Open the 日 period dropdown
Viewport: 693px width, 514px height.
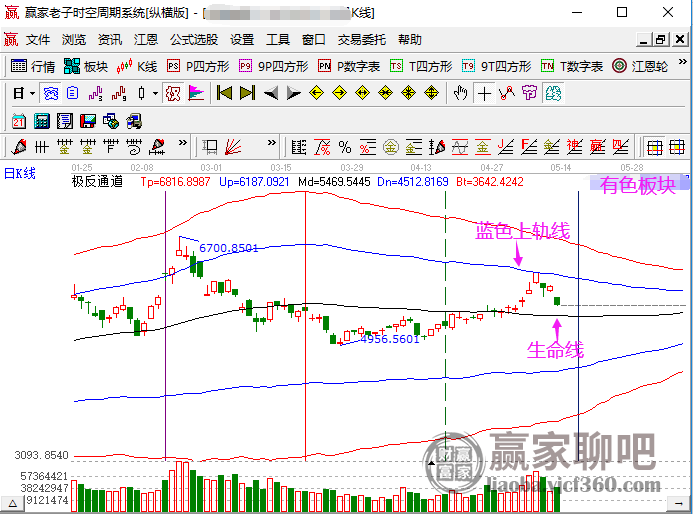pos(24,93)
